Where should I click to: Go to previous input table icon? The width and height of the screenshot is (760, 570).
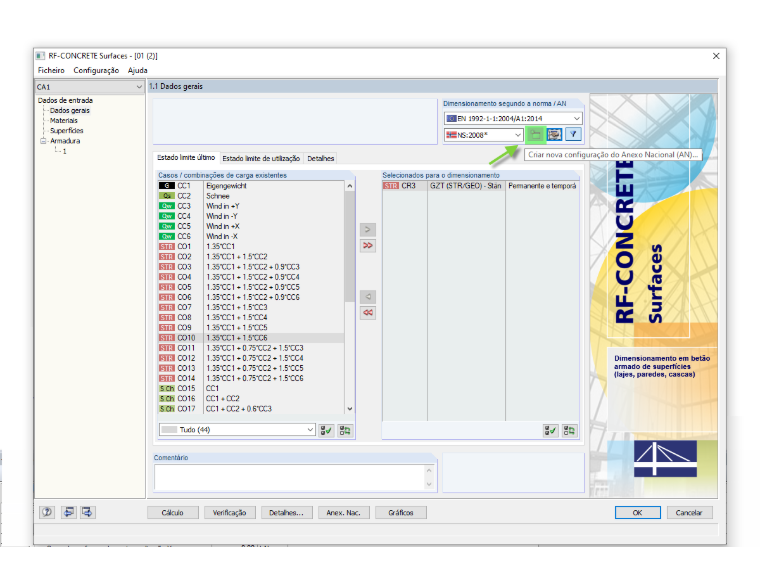tap(69, 512)
